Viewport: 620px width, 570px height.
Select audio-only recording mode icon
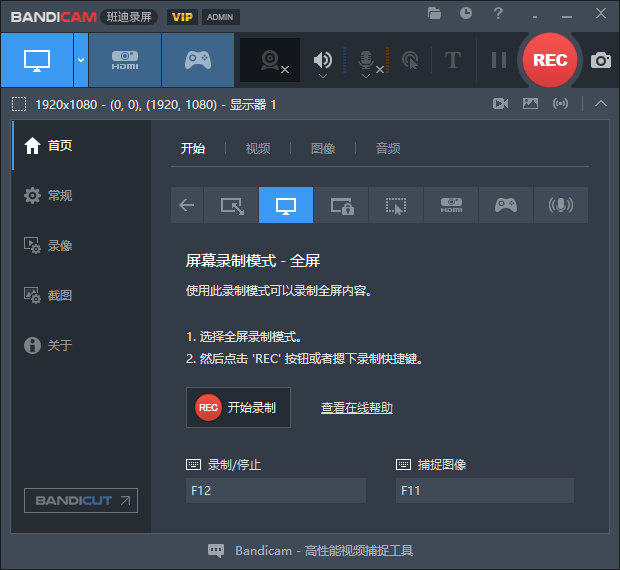560,205
